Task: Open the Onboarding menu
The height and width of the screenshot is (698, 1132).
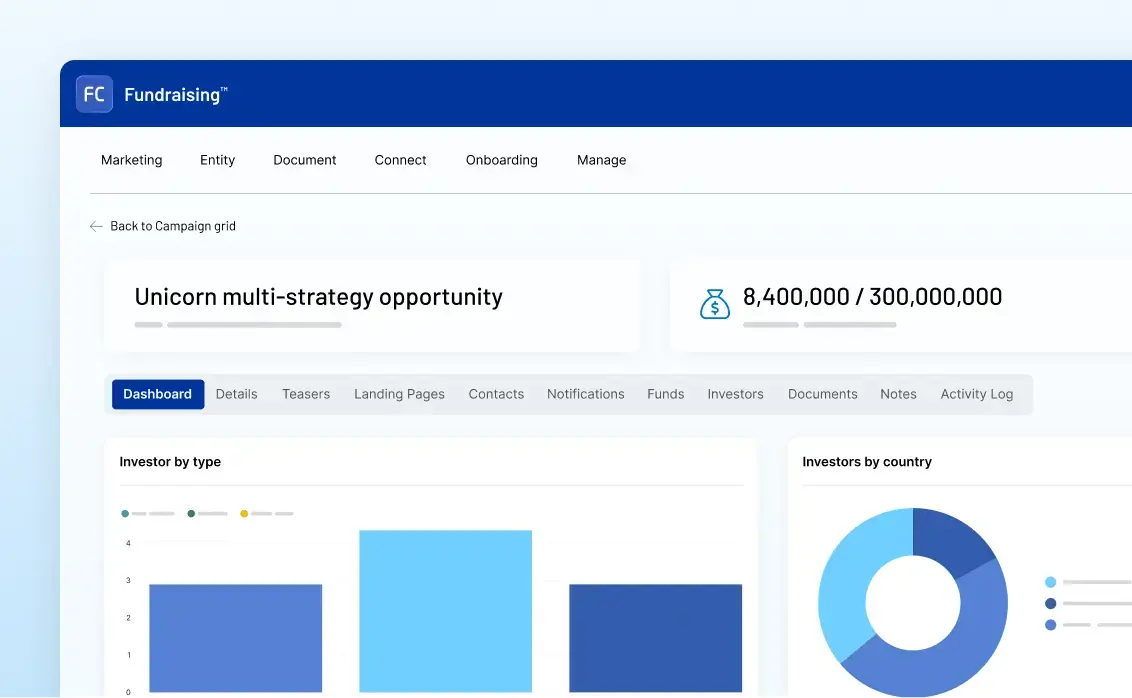Action: pyautogui.click(x=501, y=160)
